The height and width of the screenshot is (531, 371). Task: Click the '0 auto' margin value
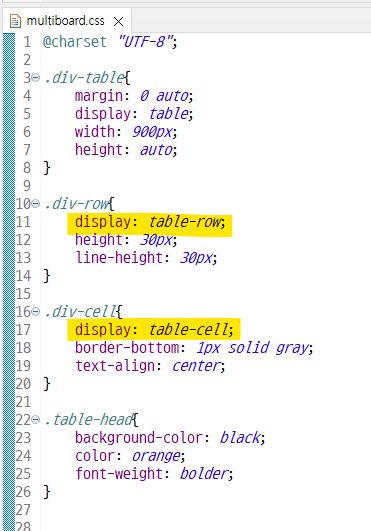click(x=164, y=96)
